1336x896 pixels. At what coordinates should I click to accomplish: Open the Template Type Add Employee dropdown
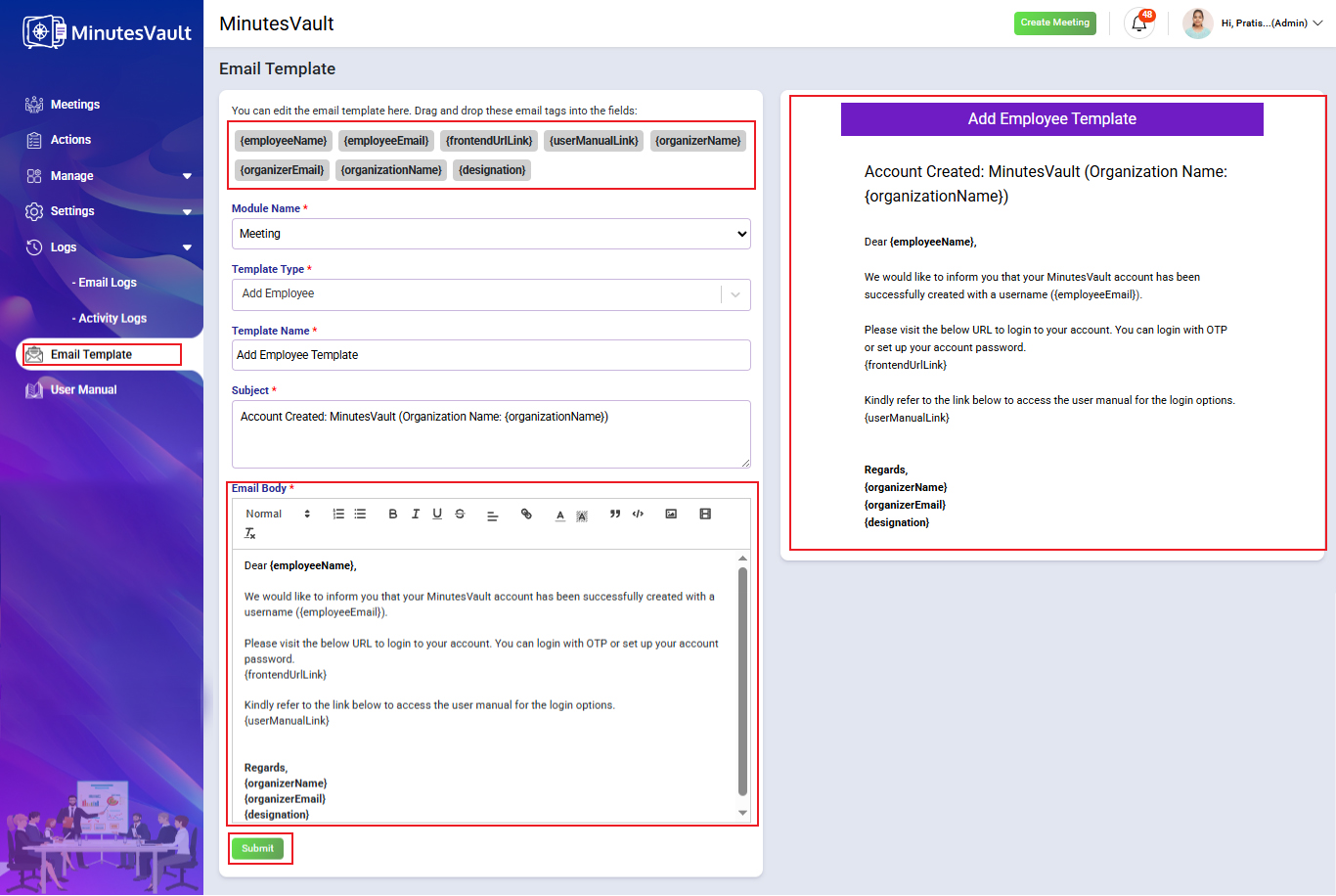(x=491, y=294)
